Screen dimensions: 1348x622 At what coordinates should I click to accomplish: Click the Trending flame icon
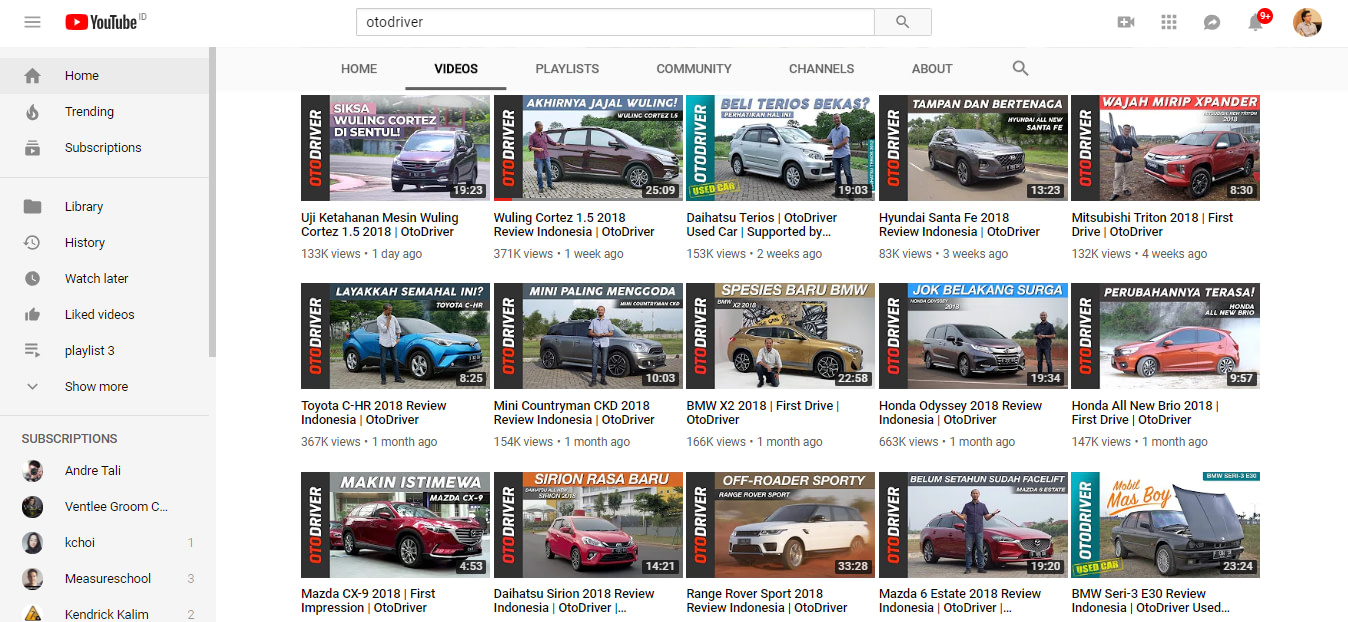(33, 112)
